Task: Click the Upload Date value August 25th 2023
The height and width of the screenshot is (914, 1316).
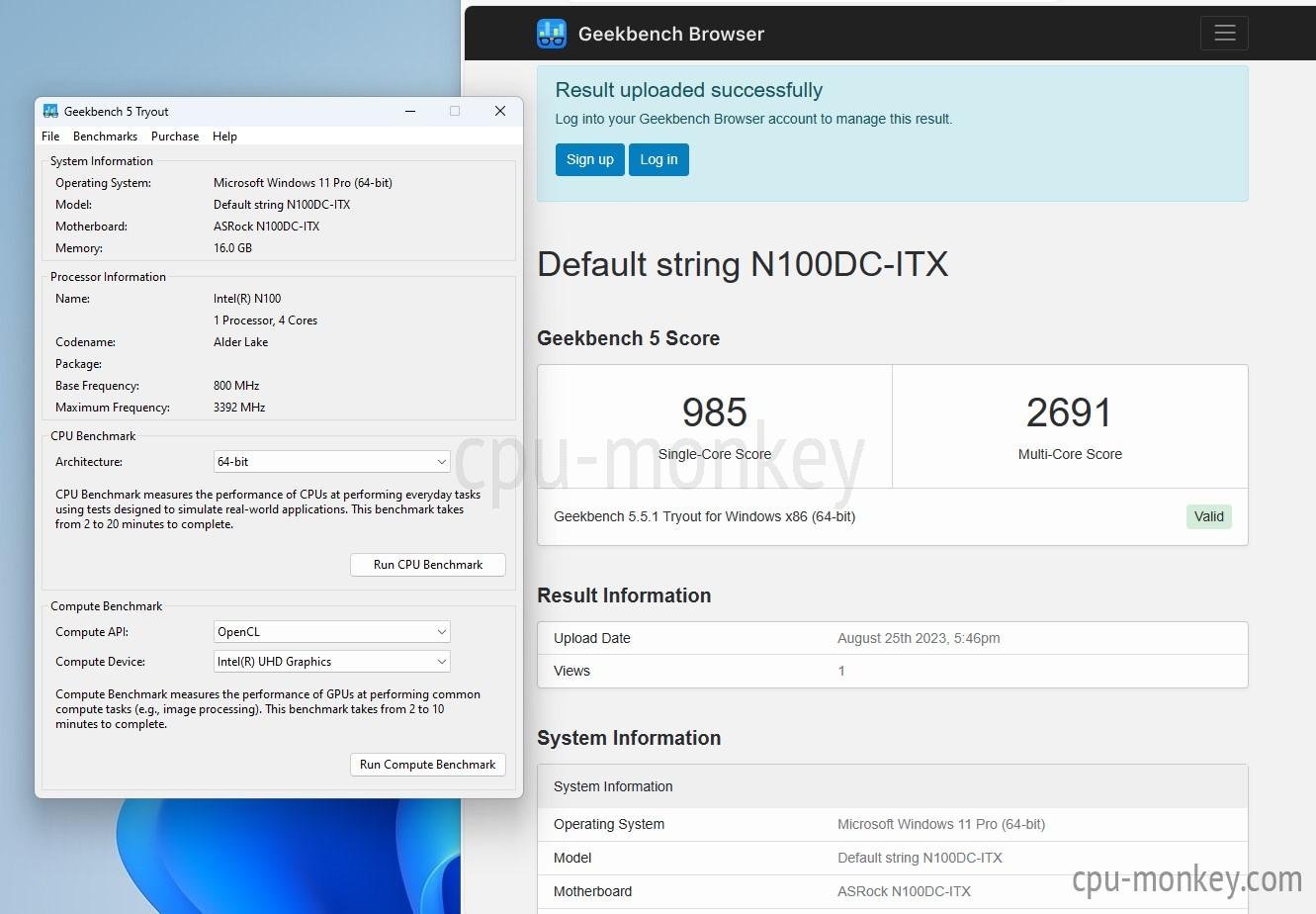Action: 919,638
